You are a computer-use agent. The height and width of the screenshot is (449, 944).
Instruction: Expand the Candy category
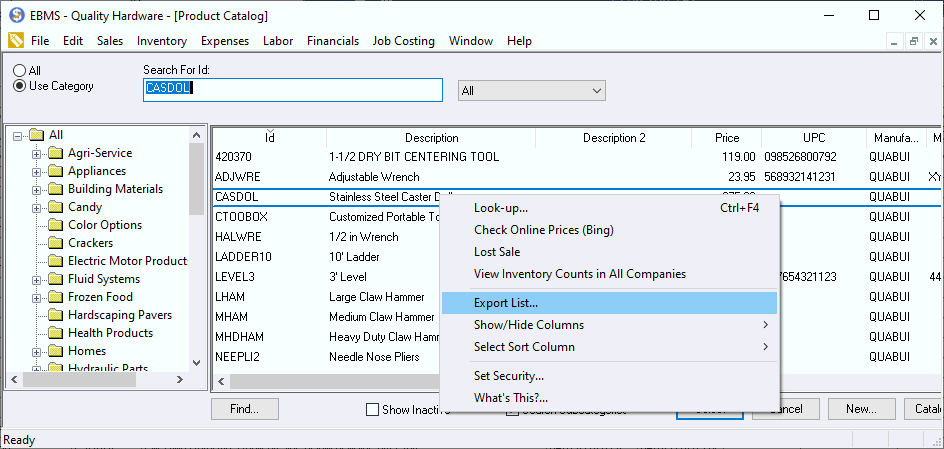pyautogui.click(x=36, y=208)
